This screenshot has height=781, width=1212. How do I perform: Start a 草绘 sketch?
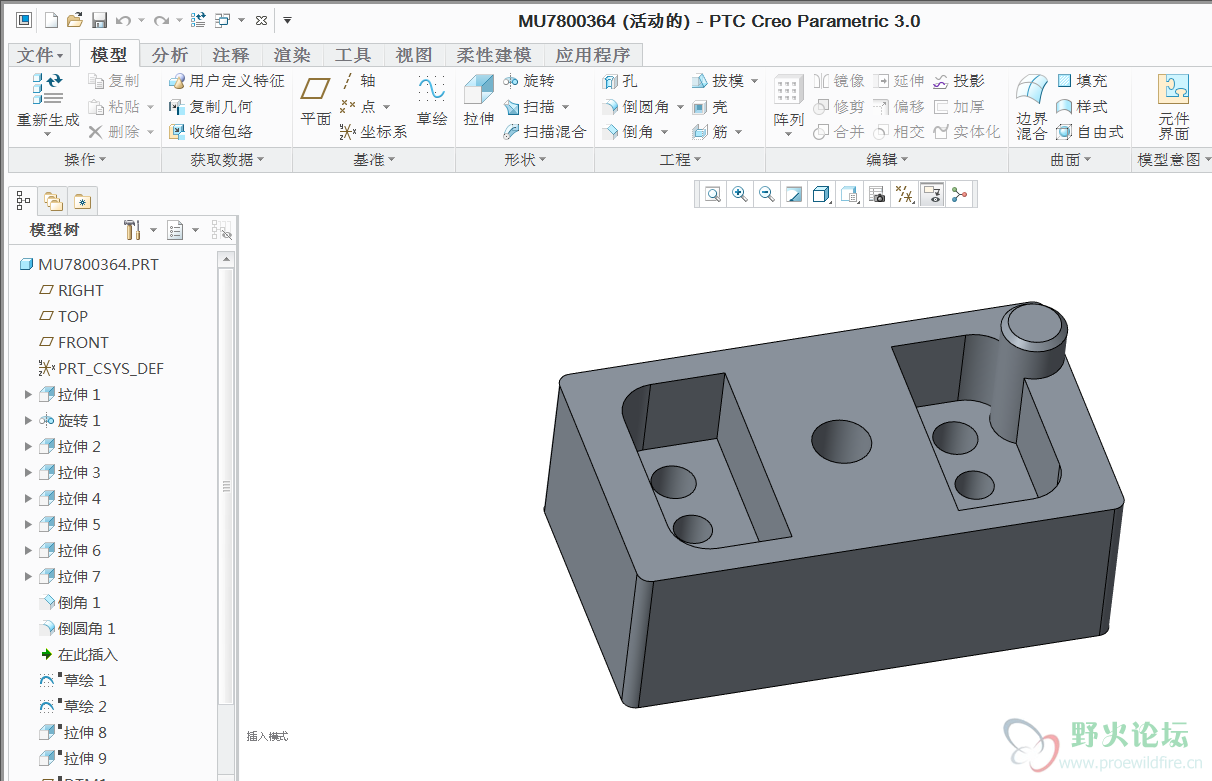click(432, 101)
